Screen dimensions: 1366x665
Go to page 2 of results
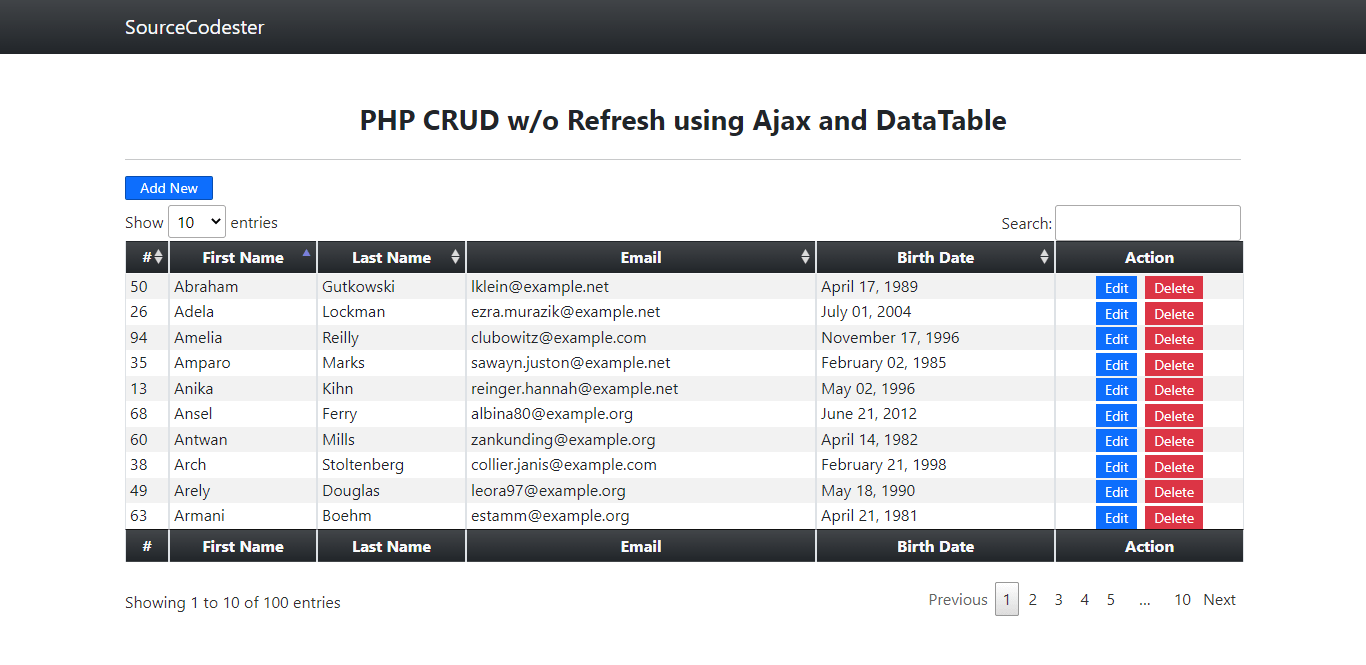point(1033,600)
